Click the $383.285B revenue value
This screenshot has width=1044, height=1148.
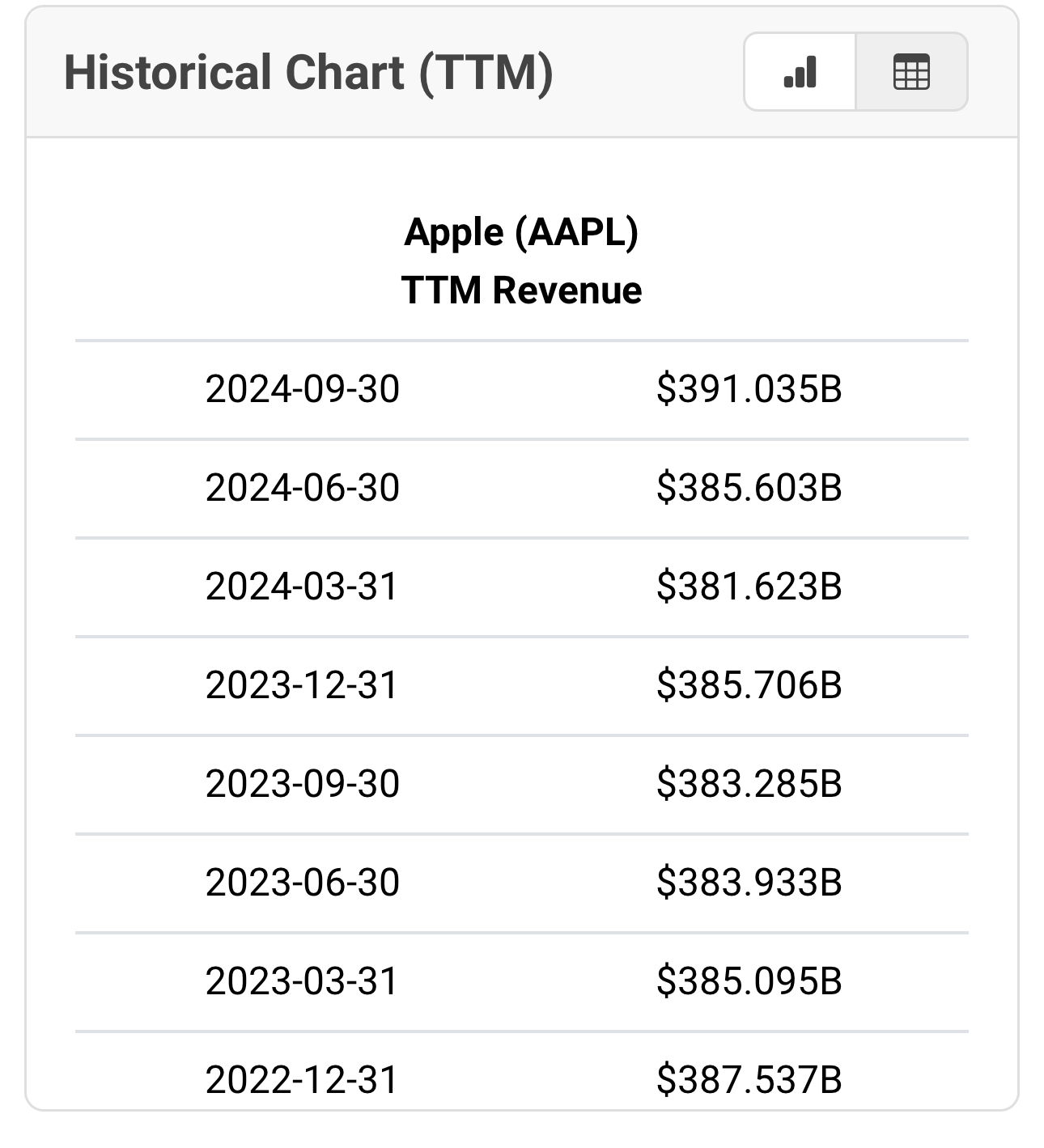coord(749,784)
